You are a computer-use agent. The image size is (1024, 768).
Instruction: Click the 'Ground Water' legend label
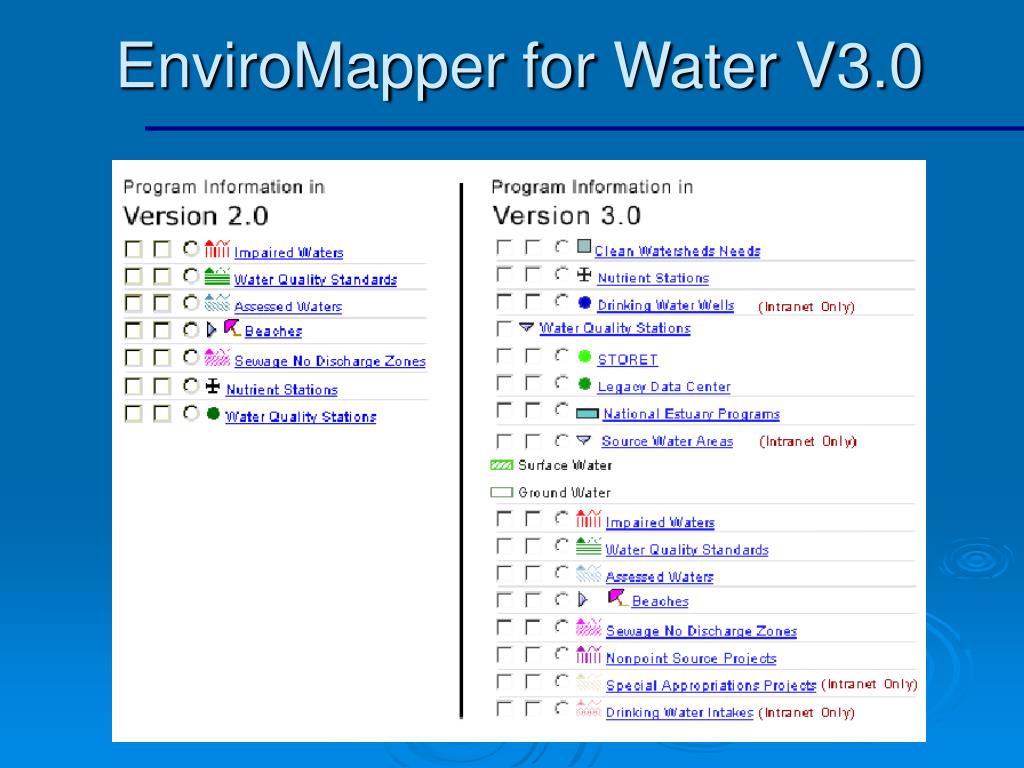click(564, 492)
